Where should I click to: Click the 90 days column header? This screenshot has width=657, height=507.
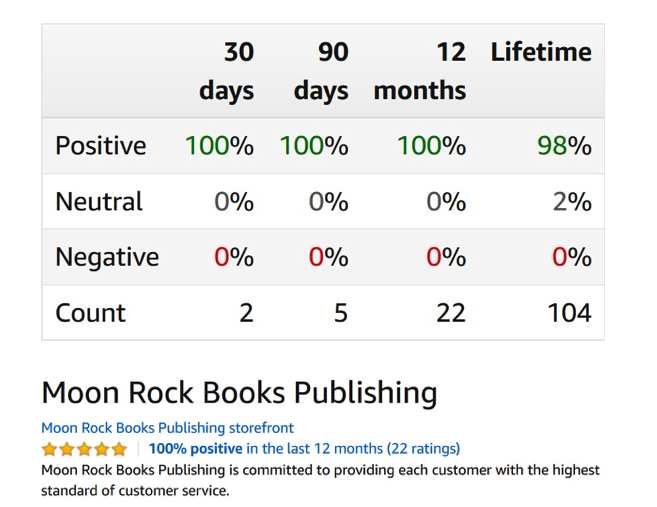tap(320, 71)
